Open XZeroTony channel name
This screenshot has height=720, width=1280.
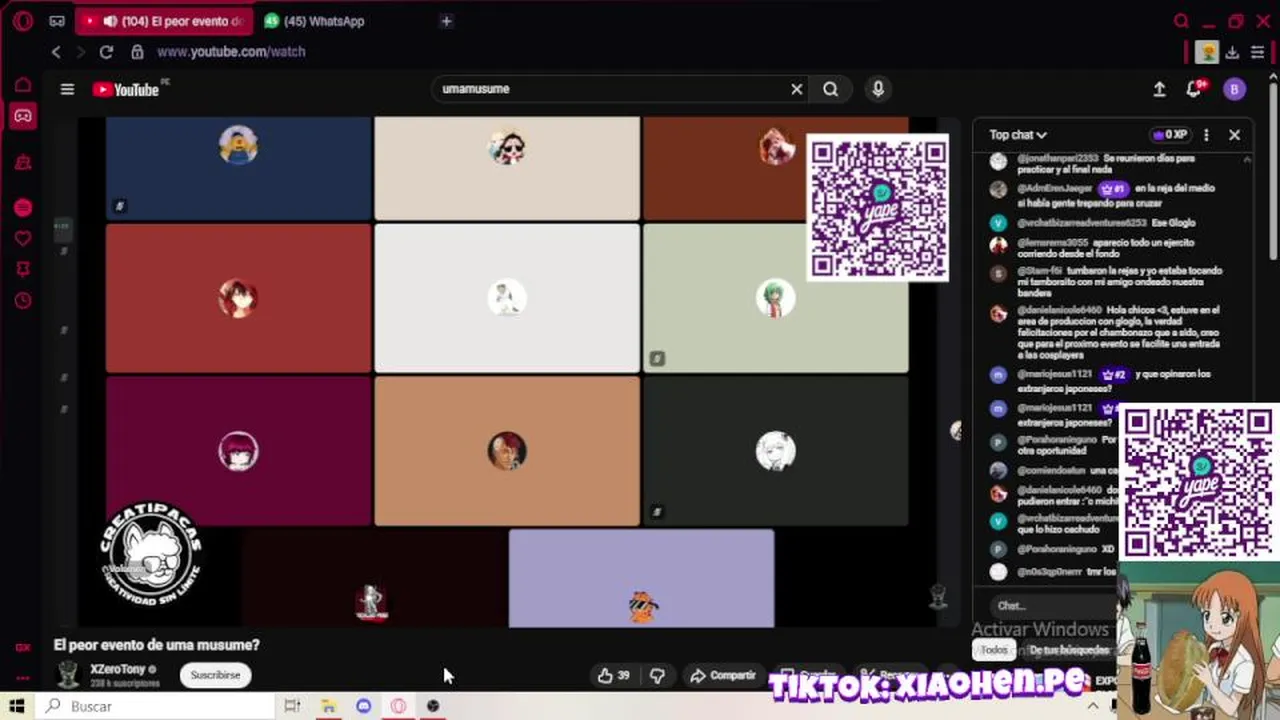(118, 669)
